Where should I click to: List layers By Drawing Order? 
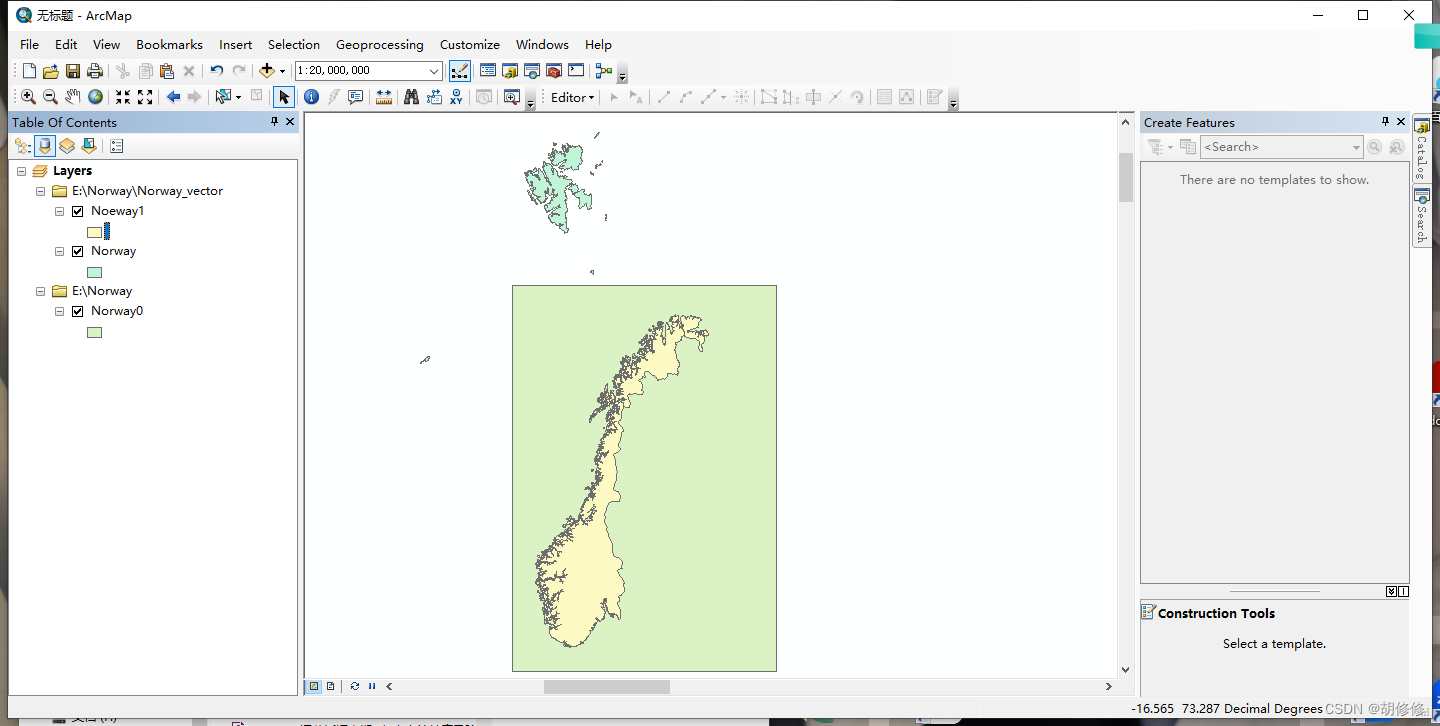tap(22, 146)
